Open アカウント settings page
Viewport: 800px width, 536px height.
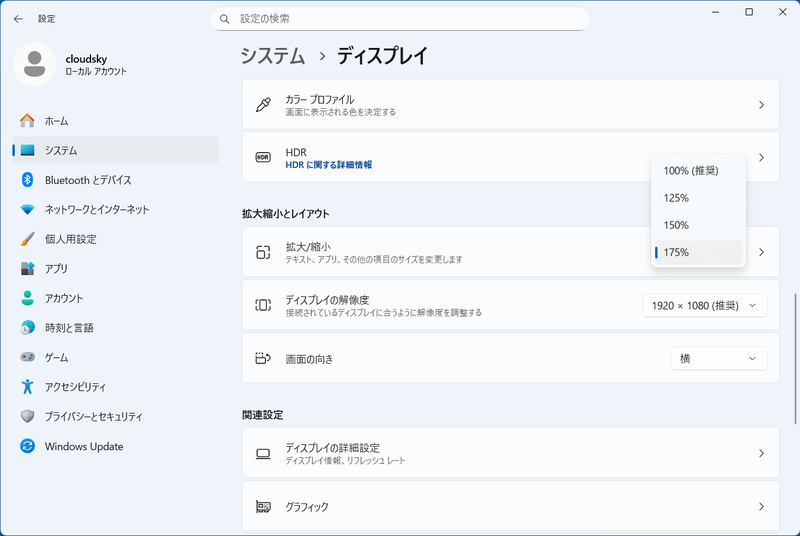115,298
